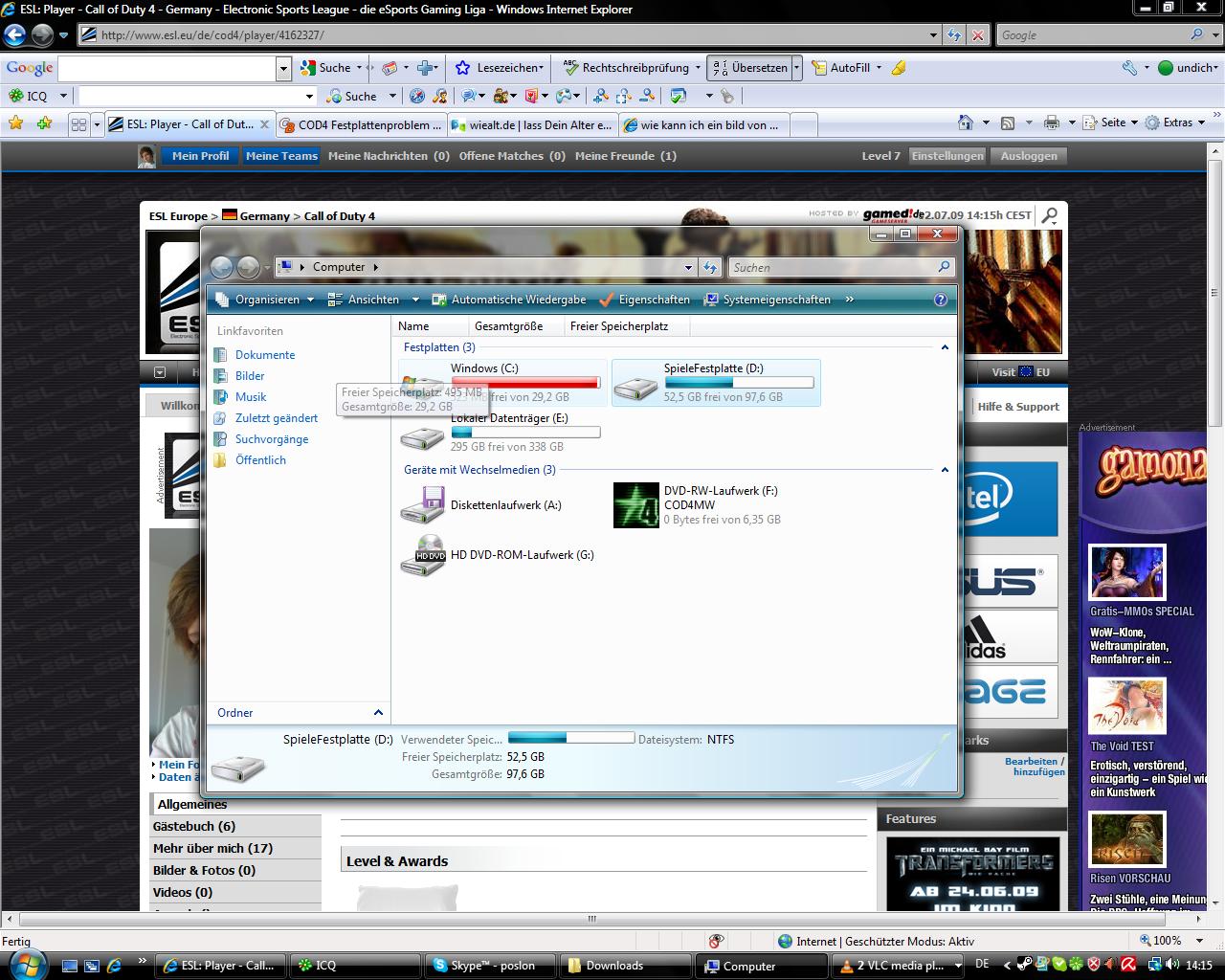The image size is (1225, 980).
Task: Click Automatische Wiedergabe toolbar item
Action: point(509,300)
